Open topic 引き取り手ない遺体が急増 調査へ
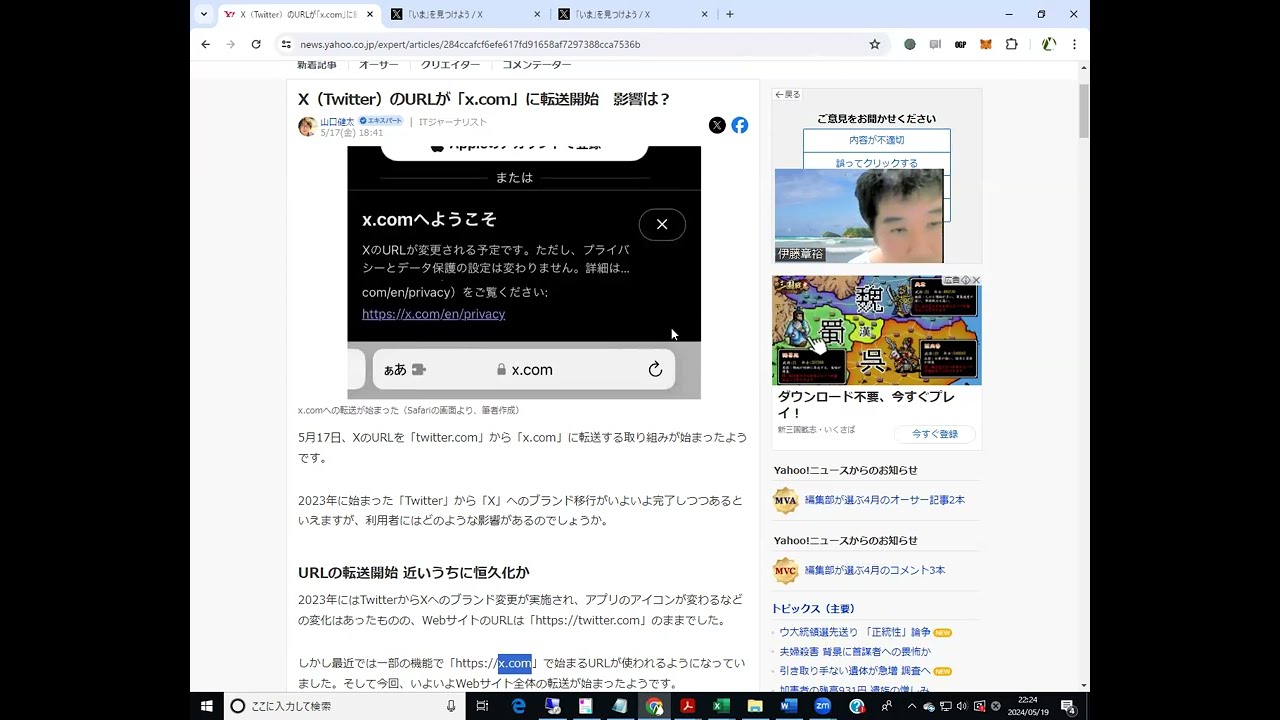 tap(855, 670)
